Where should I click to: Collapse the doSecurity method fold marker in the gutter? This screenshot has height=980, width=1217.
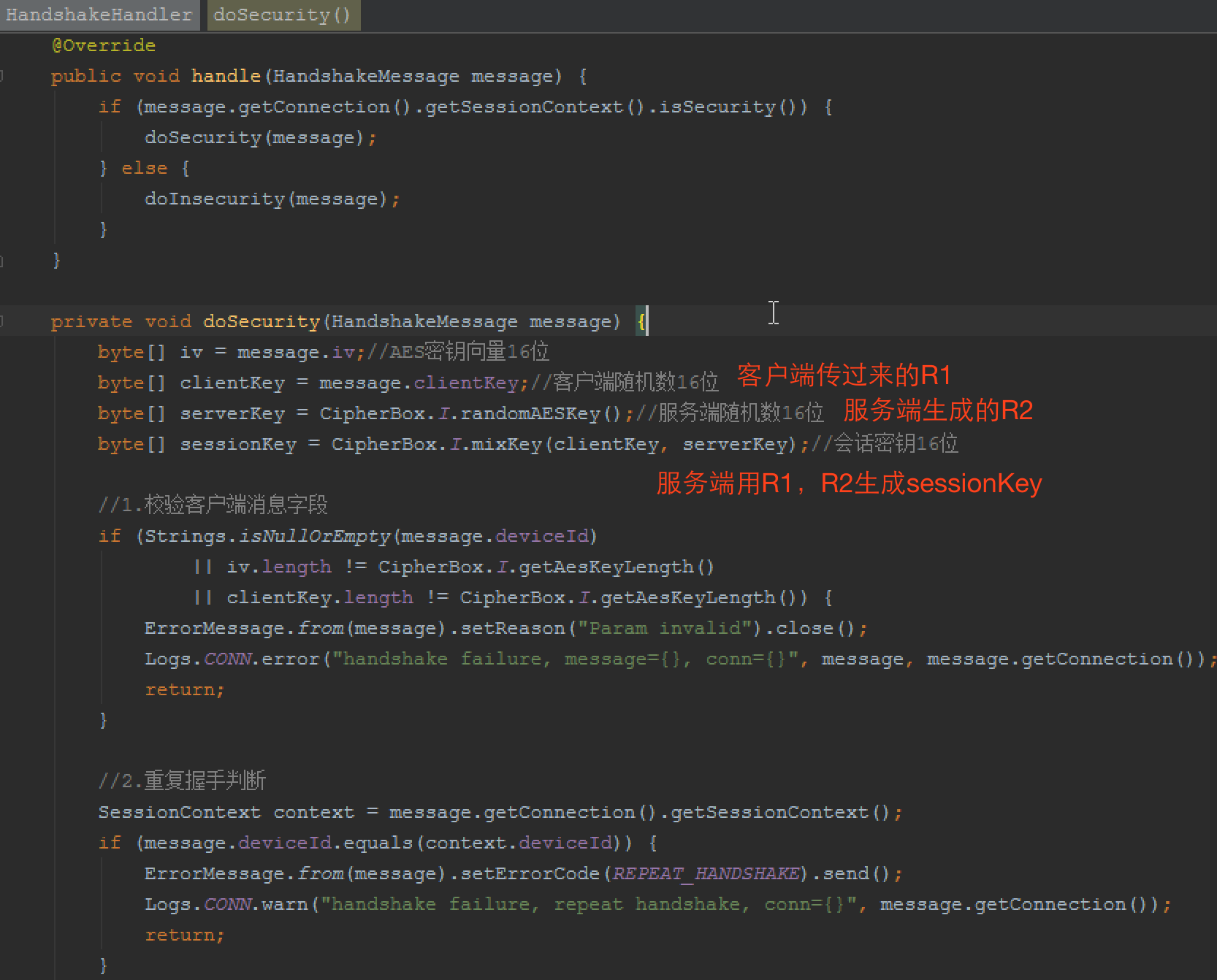(2, 321)
